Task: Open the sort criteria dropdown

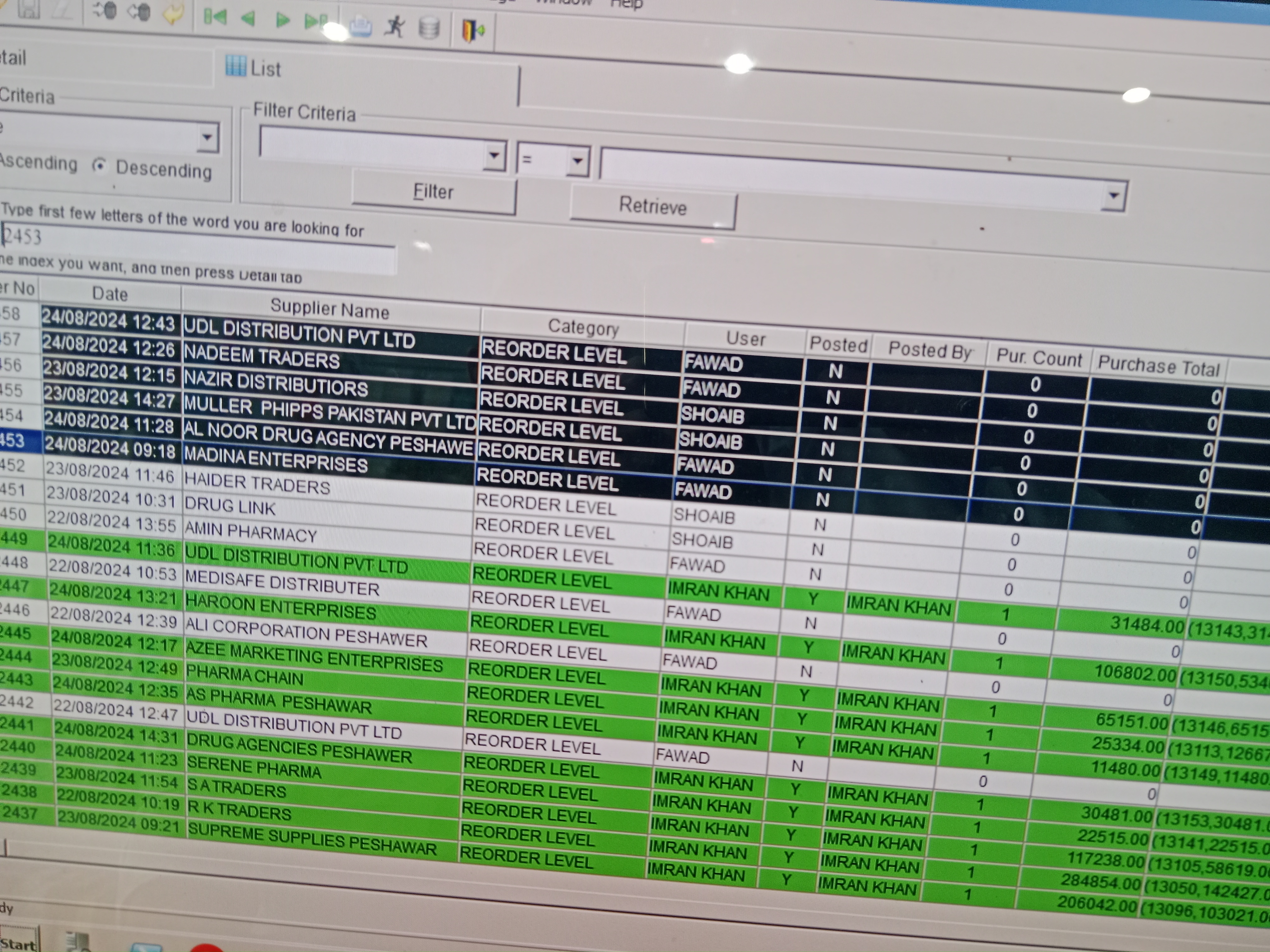Action: pyautogui.click(x=207, y=137)
